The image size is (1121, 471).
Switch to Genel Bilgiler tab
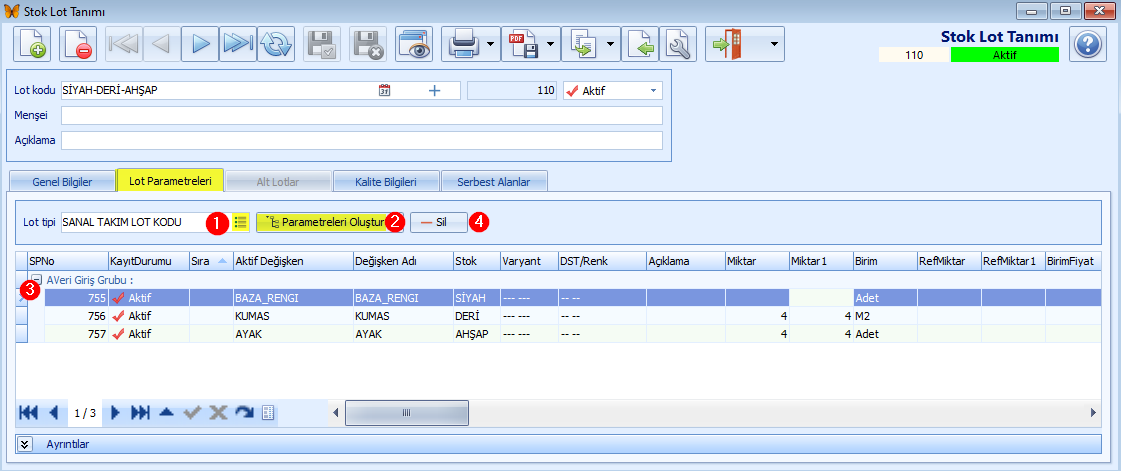pyautogui.click(x=62, y=182)
